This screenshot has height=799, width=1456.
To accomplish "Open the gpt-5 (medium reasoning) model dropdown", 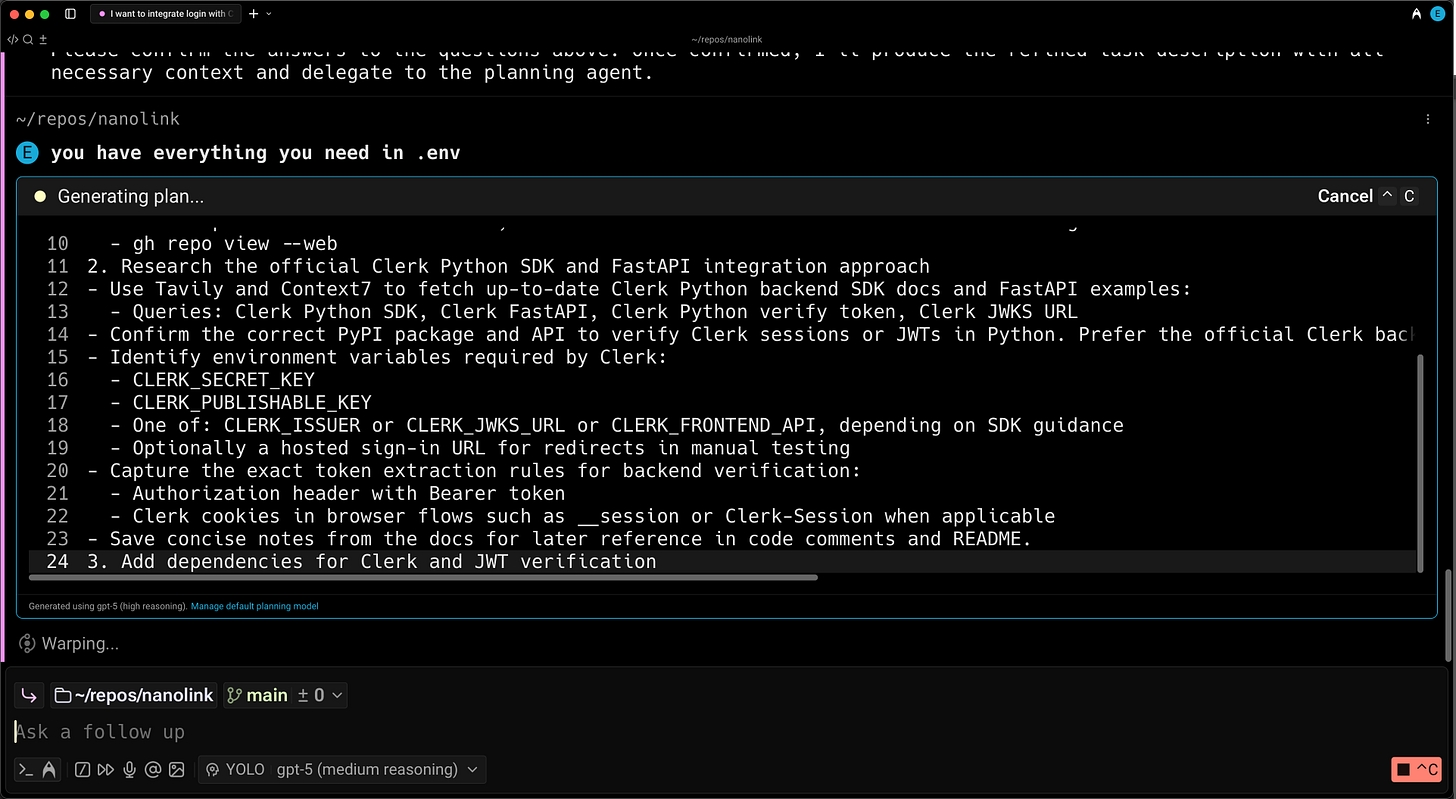I will [377, 769].
